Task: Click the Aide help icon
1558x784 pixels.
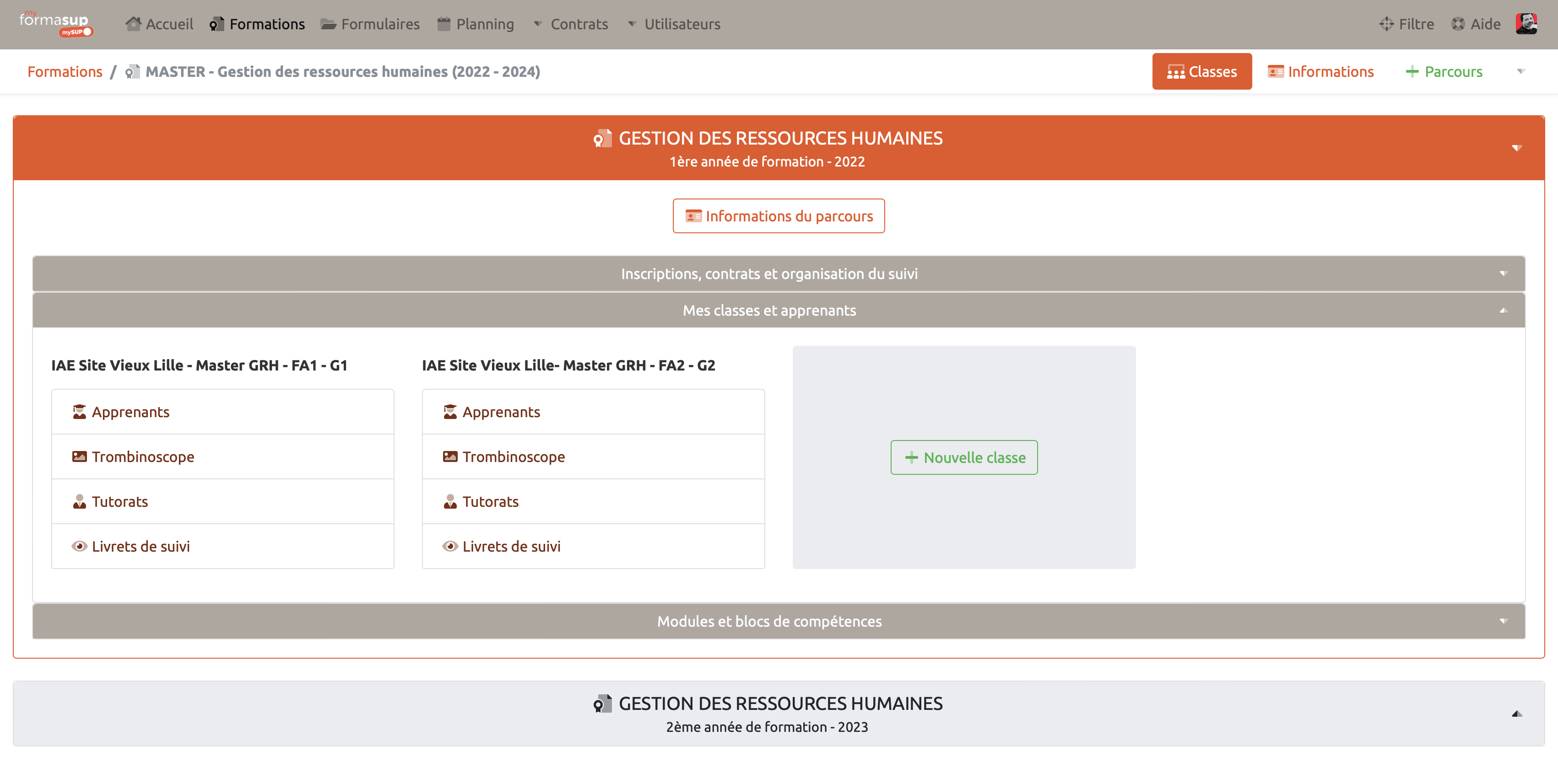Action: (x=1456, y=24)
